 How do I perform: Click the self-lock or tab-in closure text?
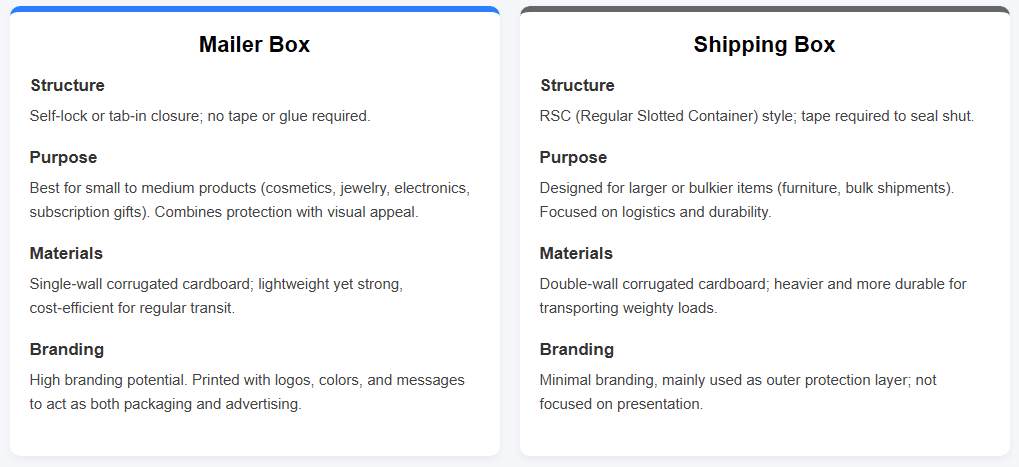(200, 116)
